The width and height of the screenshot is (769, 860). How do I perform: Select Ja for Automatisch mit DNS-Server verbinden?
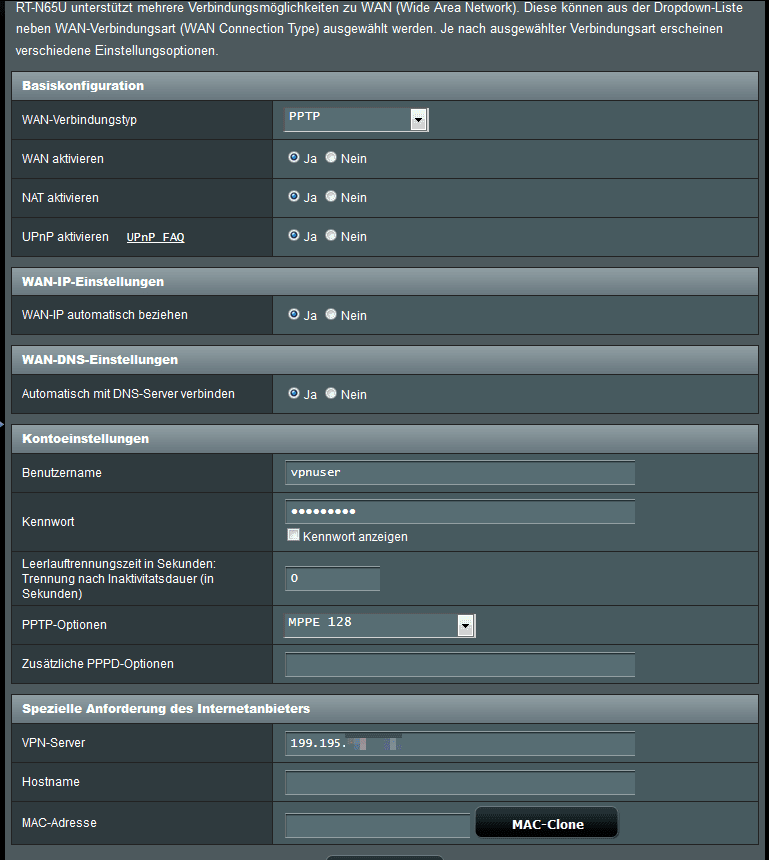pos(294,393)
